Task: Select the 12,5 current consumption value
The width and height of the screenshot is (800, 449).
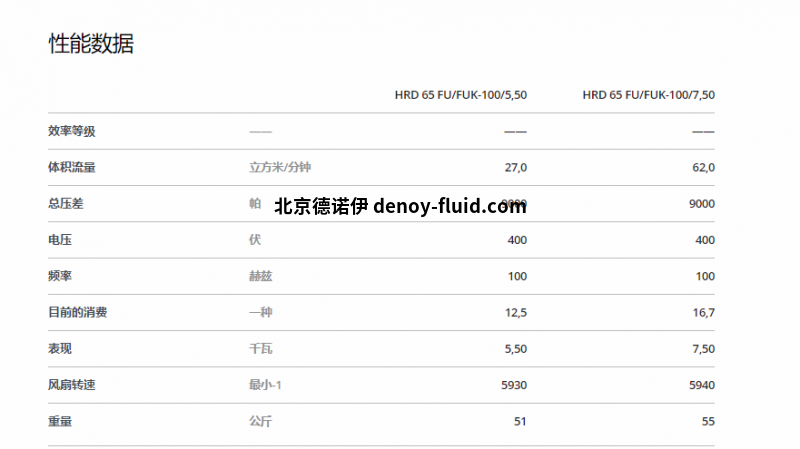Action: point(515,313)
